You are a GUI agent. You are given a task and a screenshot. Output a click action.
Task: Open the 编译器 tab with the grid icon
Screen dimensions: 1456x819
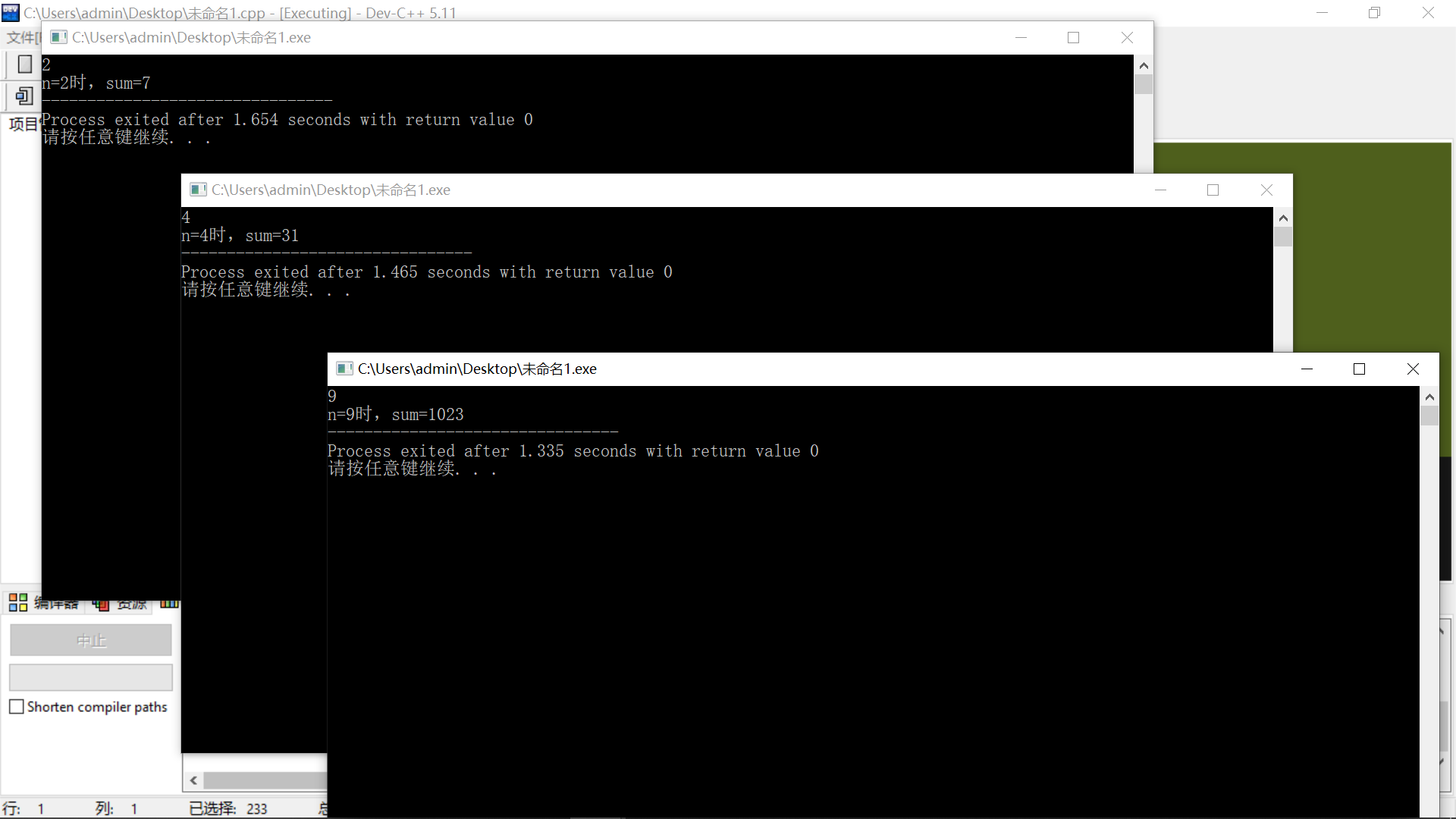18,604
